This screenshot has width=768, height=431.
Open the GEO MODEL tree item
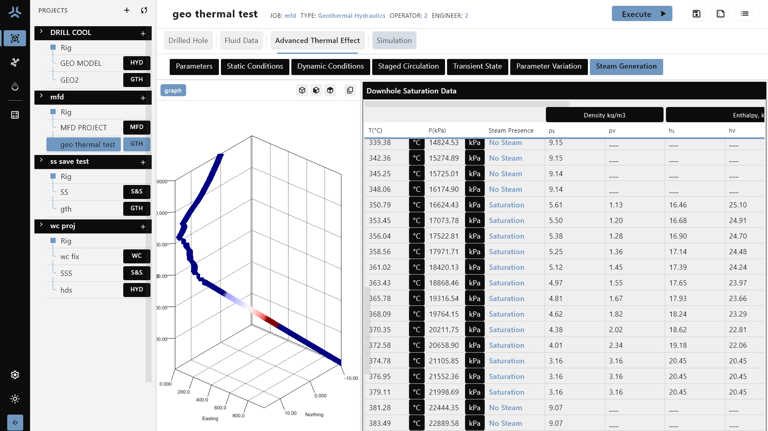[x=81, y=63]
